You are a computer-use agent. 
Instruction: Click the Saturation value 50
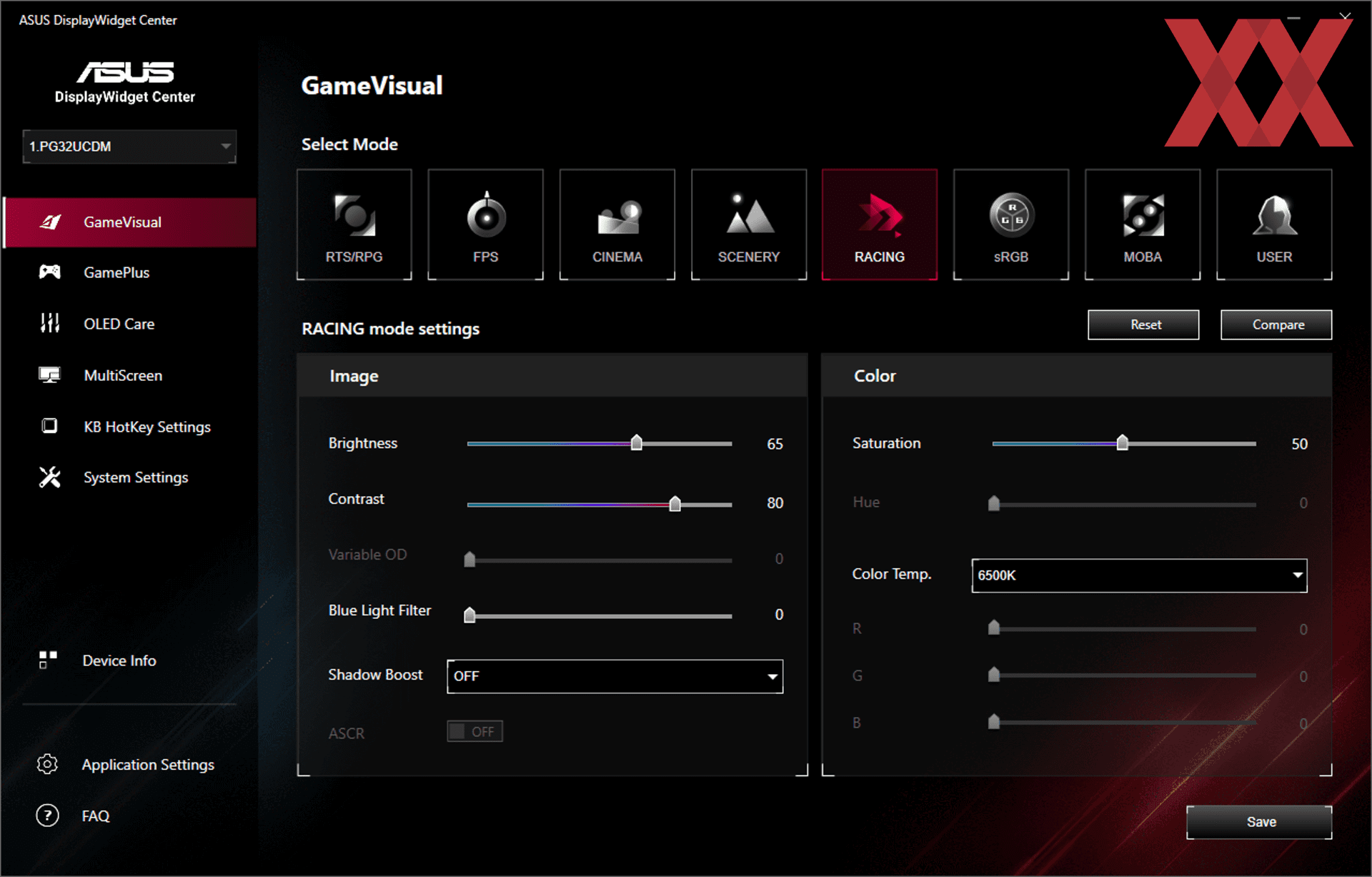coord(1300,444)
